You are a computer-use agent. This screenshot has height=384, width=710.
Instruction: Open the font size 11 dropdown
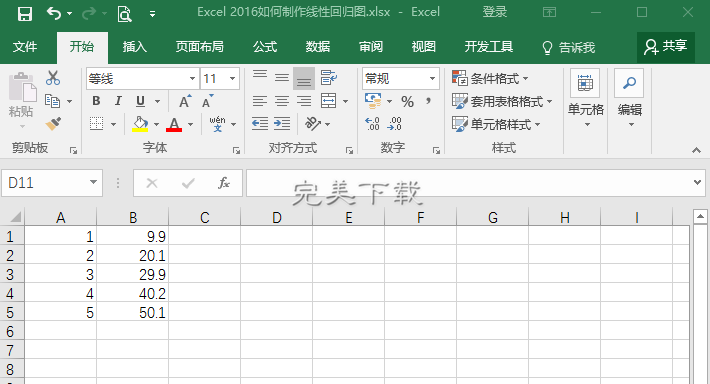pyautogui.click(x=232, y=79)
